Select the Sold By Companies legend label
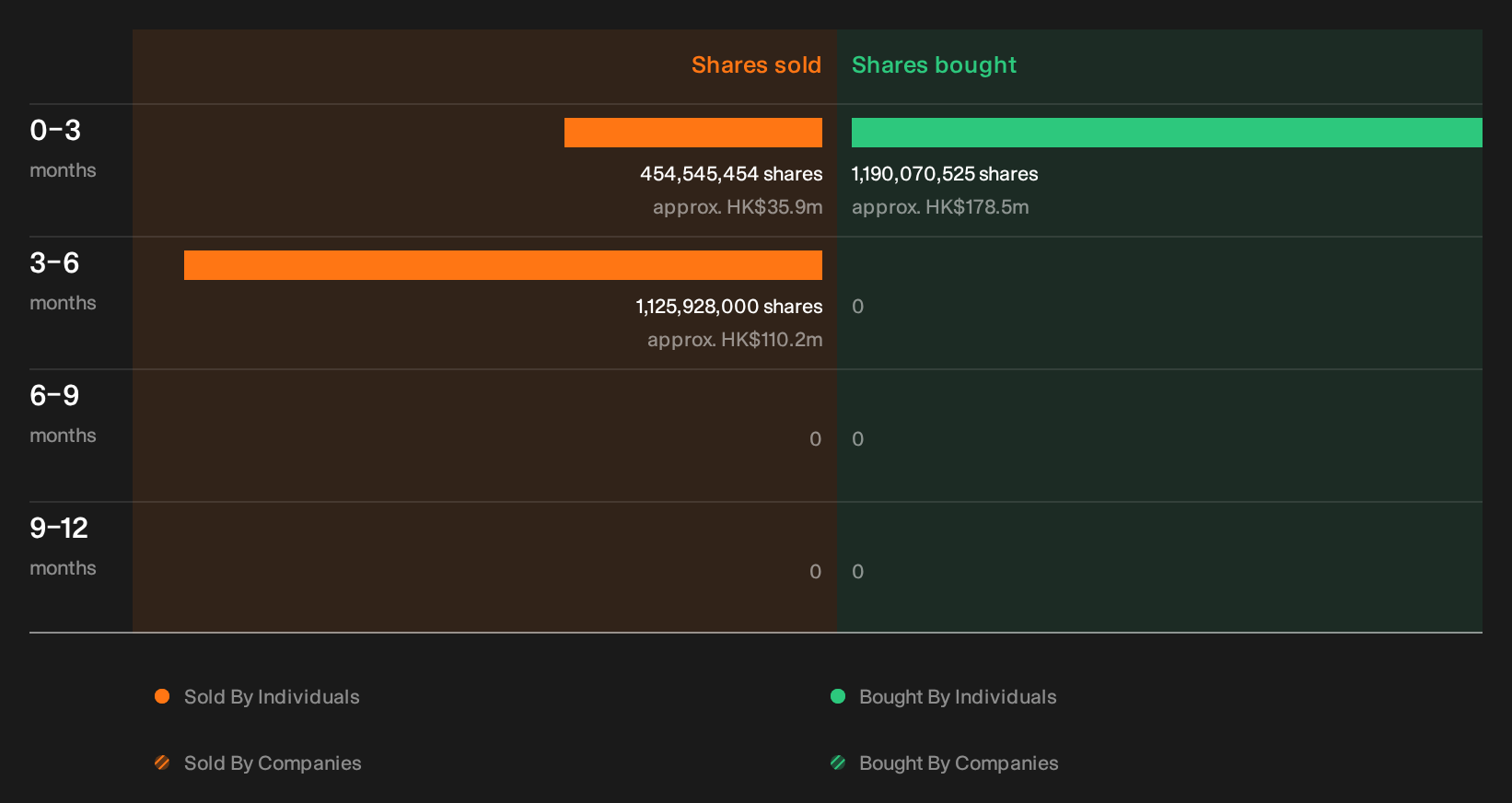Viewport: 1512px width, 803px height. tap(273, 763)
